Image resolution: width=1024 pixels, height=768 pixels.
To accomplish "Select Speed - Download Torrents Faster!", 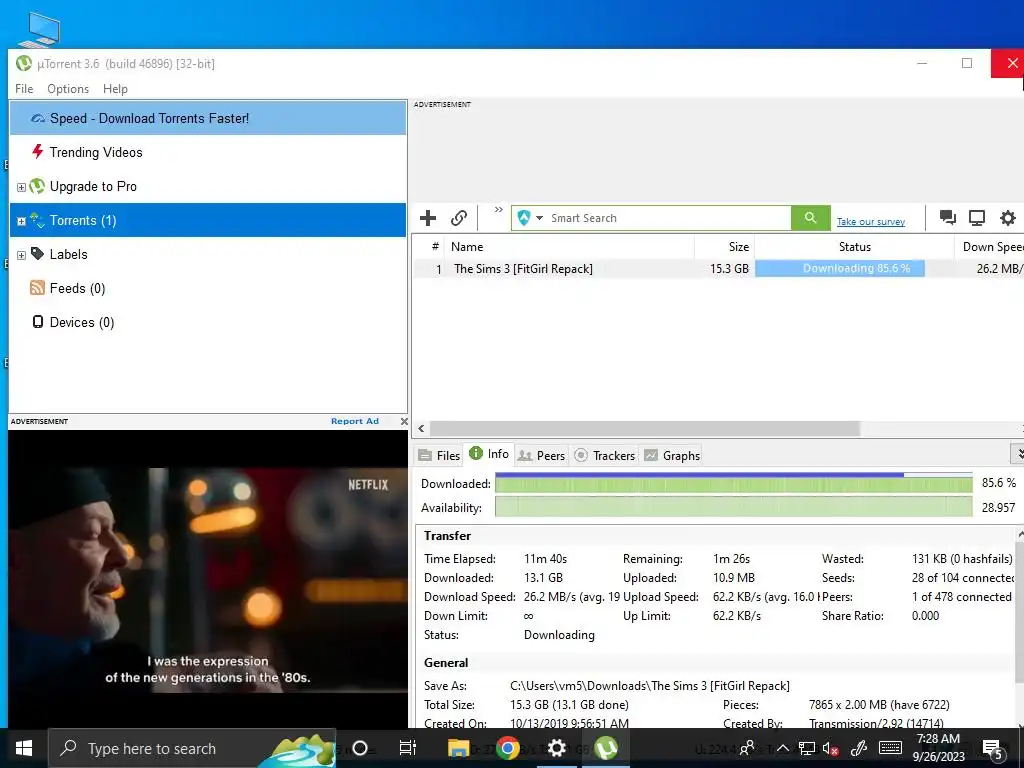I will [x=208, y=118].
